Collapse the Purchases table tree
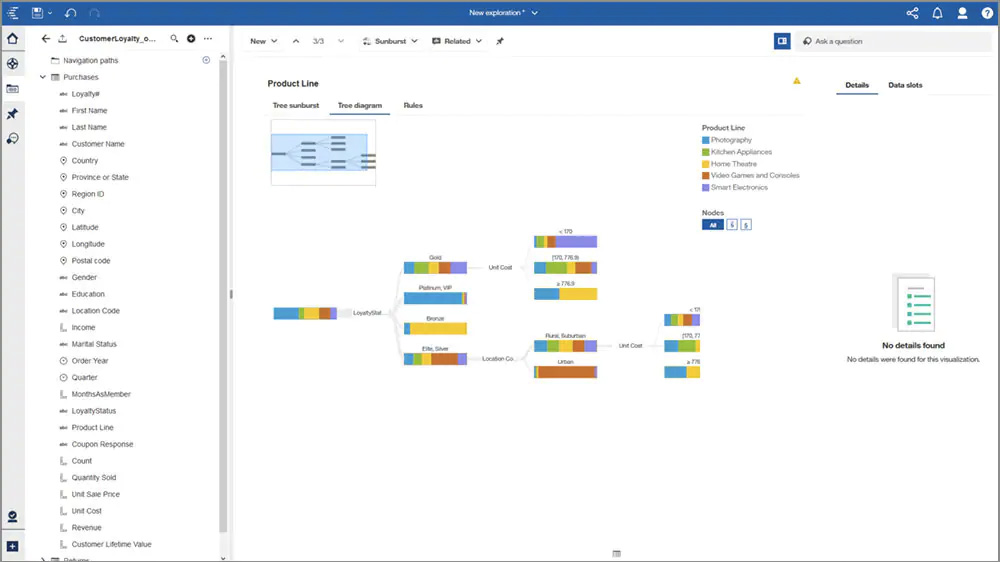Screen dimensions: 1000x562 [x=42, y=77]
